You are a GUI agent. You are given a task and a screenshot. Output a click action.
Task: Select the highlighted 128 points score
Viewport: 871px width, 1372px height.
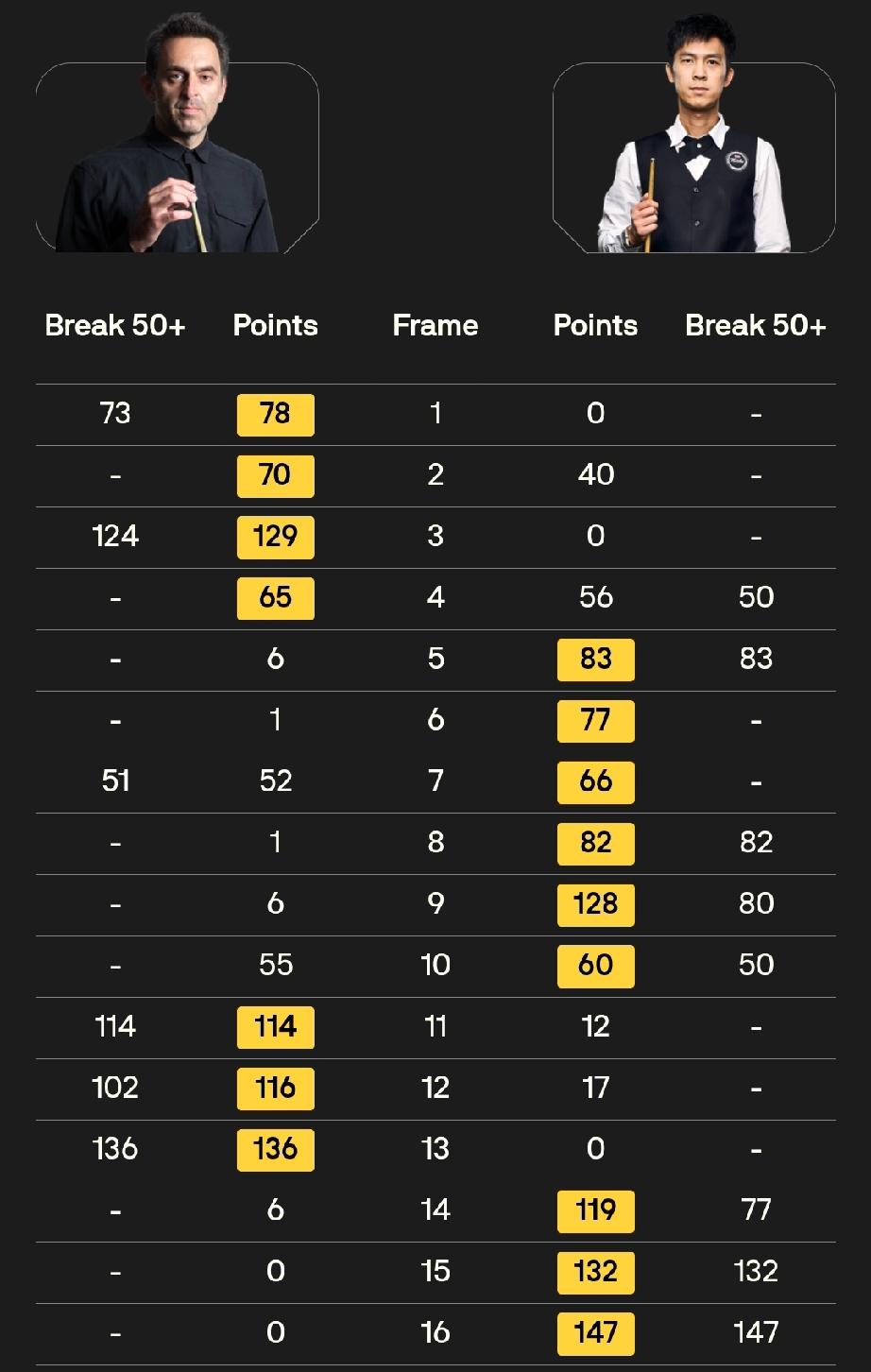click(595, 904)
